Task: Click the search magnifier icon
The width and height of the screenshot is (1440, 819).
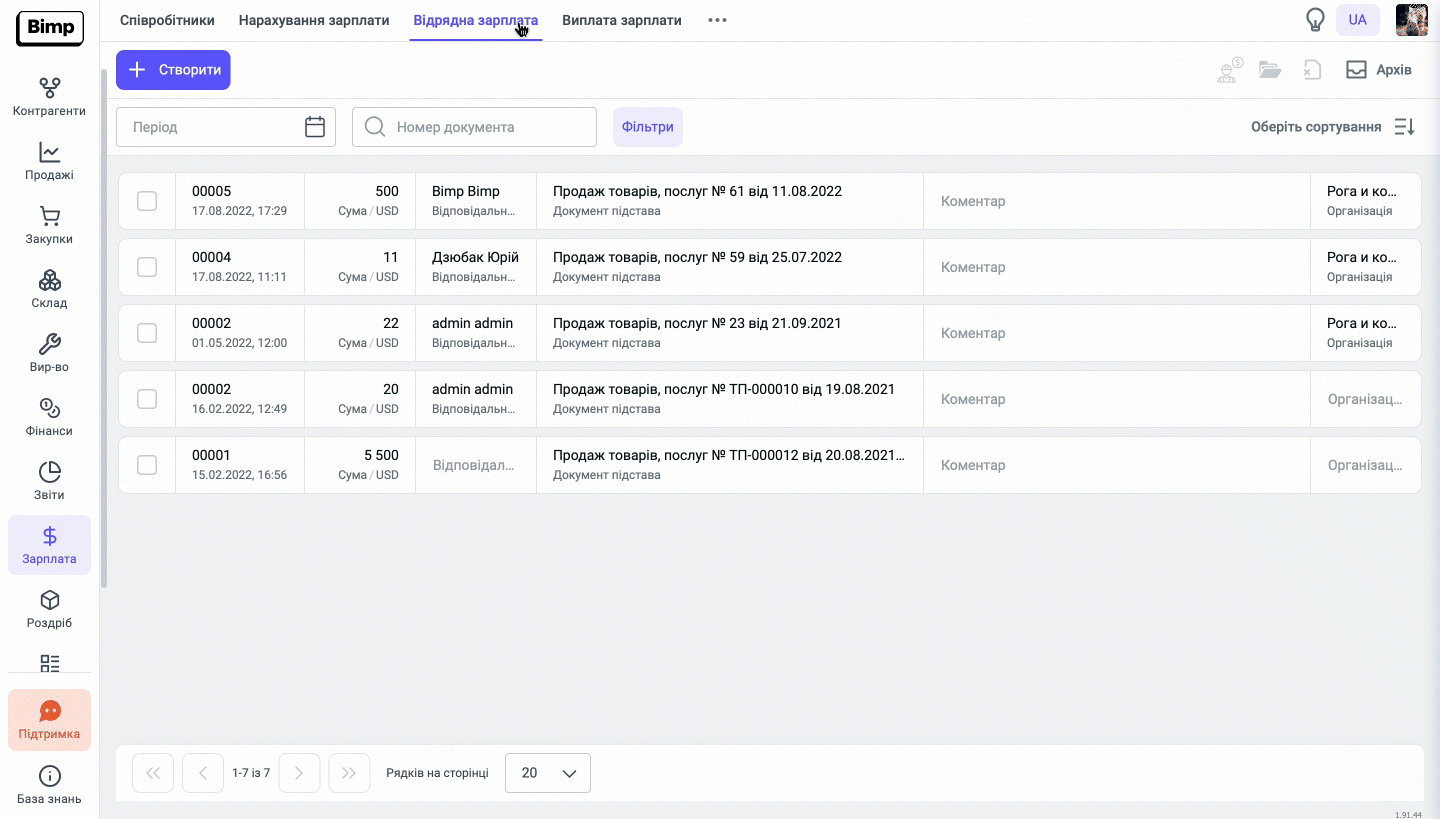Action: (x=375, y=127)
